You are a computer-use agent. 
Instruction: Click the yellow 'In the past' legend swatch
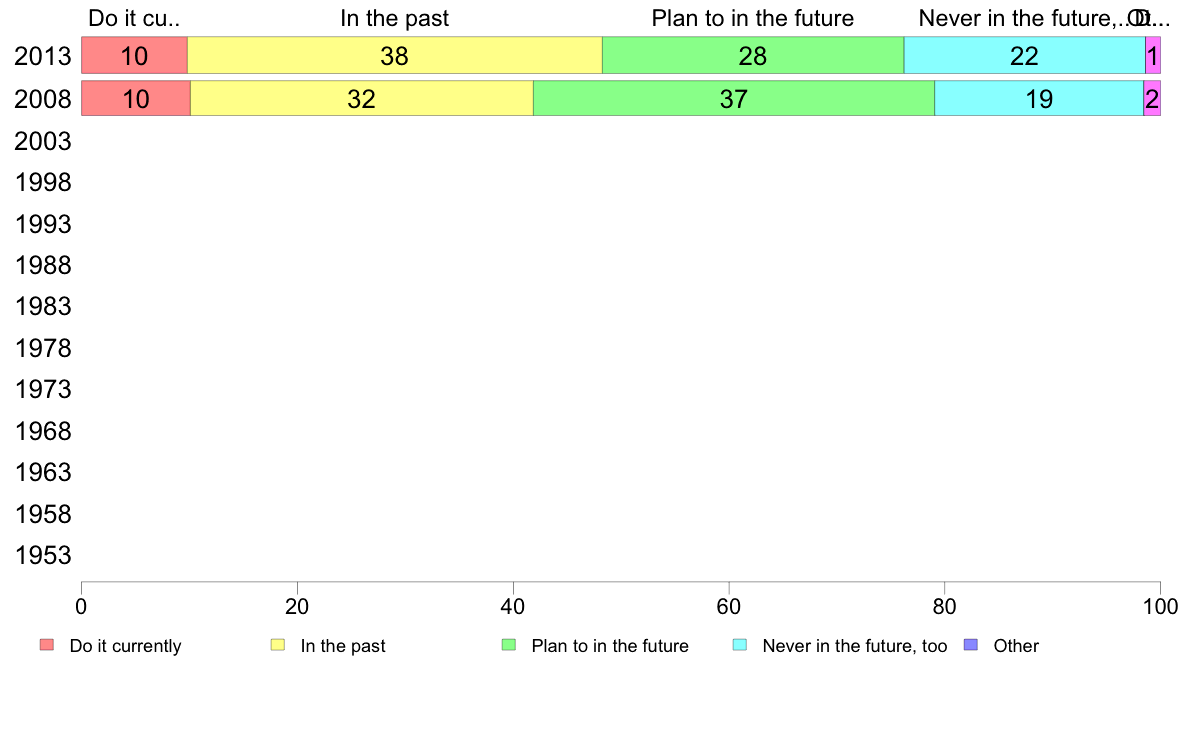pos(278,645)
